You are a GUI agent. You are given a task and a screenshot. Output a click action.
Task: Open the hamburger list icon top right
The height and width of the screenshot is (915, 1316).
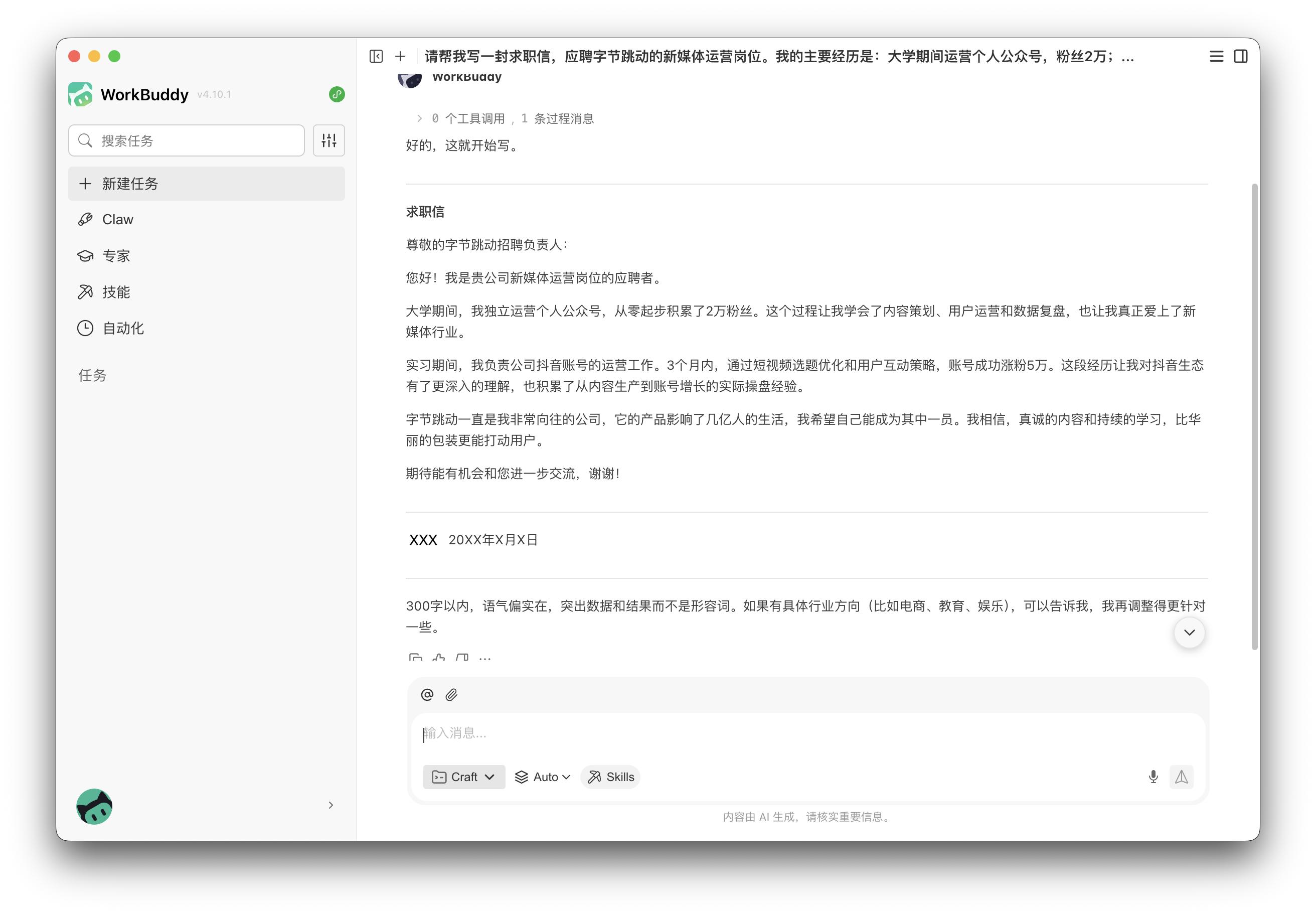1216,56
